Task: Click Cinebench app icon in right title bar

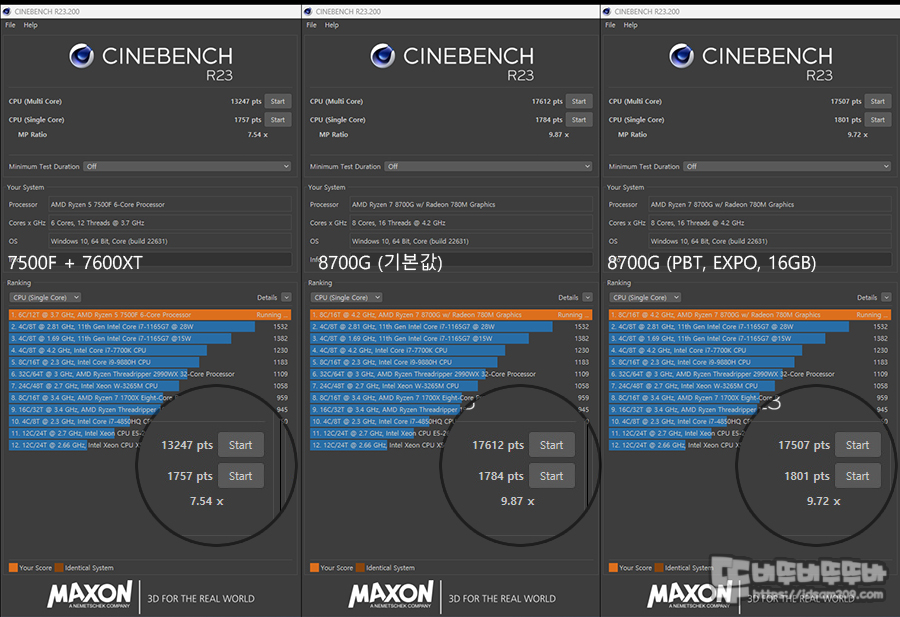Action: (x=607, y=11)
